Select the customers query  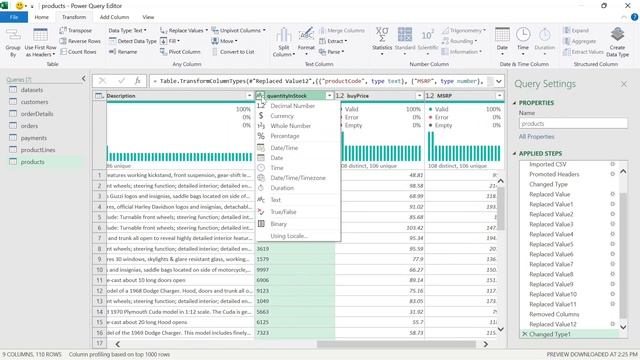(34, 102)
